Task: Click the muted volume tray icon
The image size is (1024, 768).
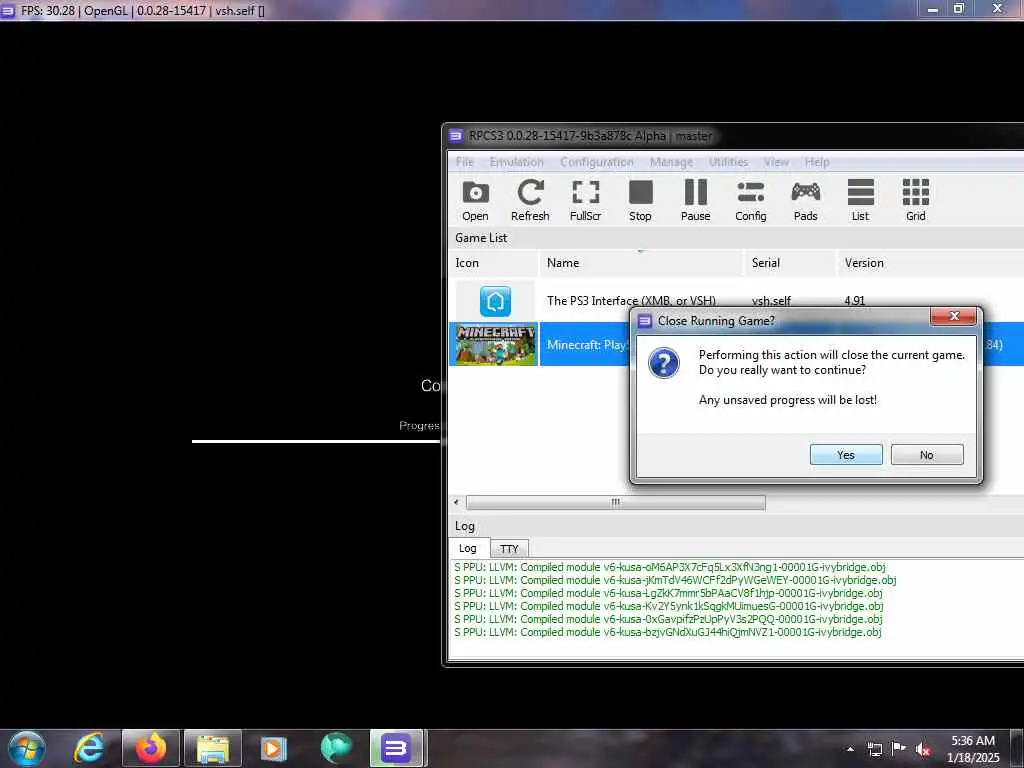Action: (x=922, y=749)
